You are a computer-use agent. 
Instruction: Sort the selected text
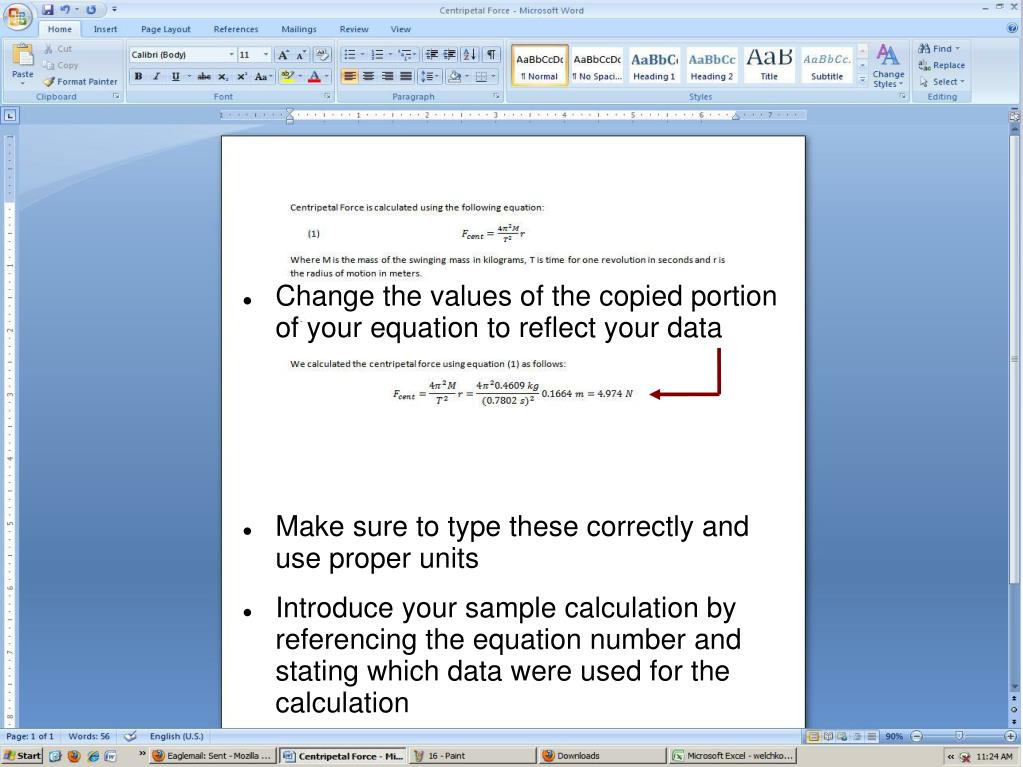coord(469,55)
